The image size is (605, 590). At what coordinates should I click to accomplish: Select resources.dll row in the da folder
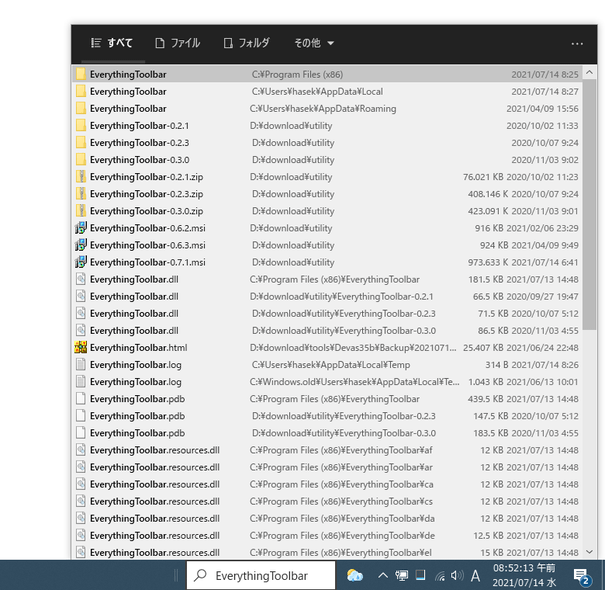click(327, 518)
